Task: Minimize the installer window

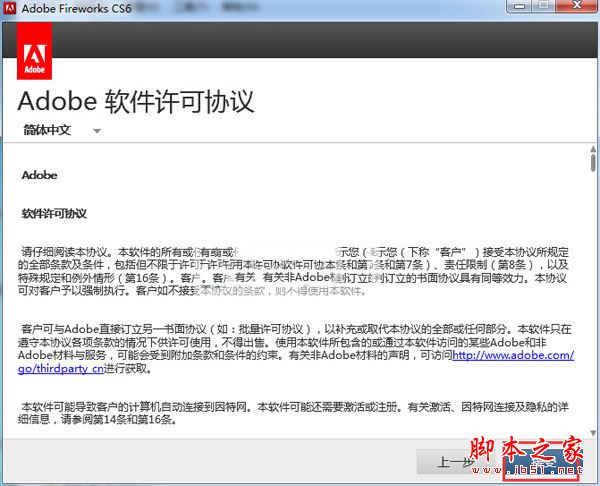Action: click(x=519, y=7)
